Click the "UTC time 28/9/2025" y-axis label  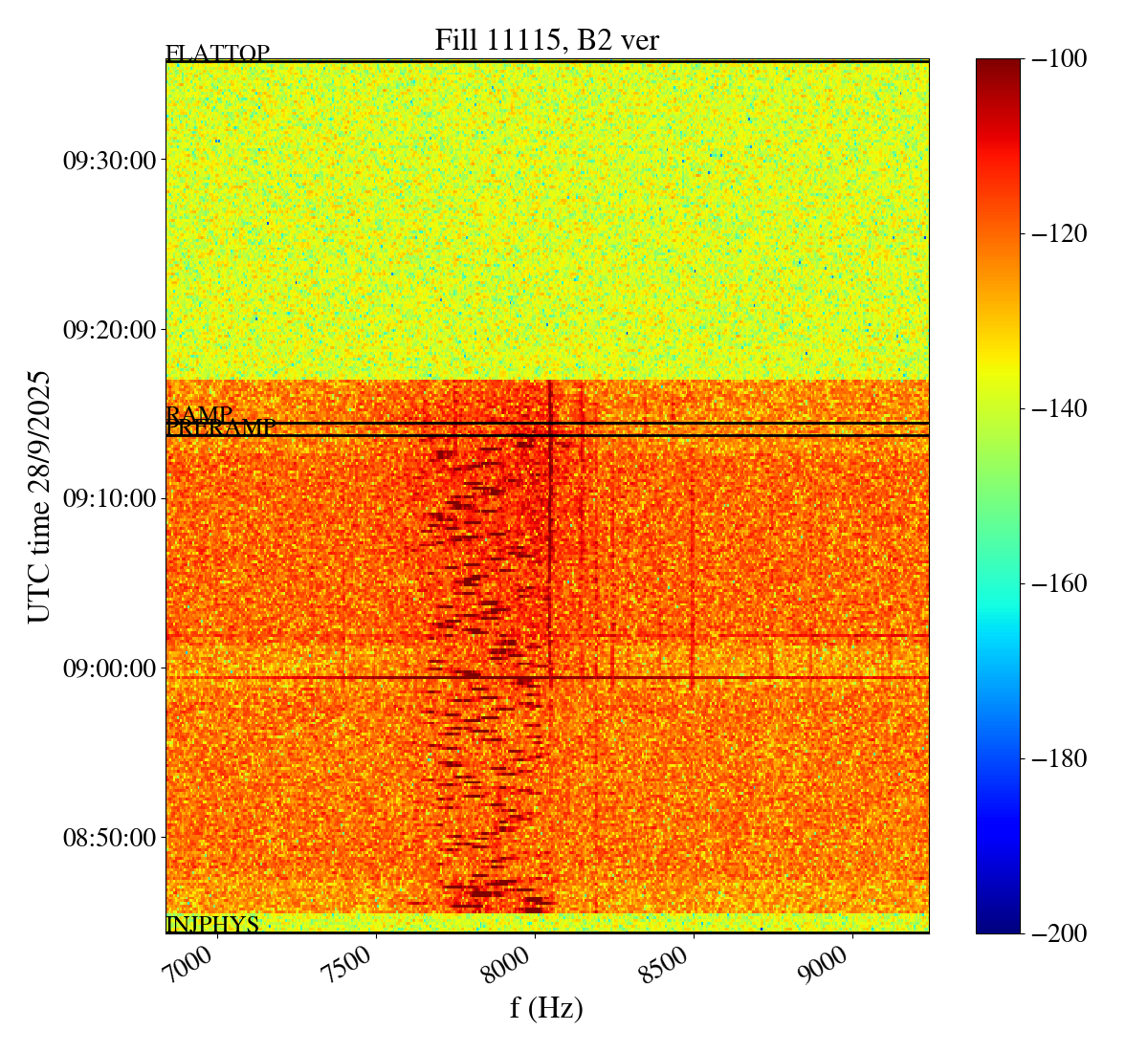point(39,496)
